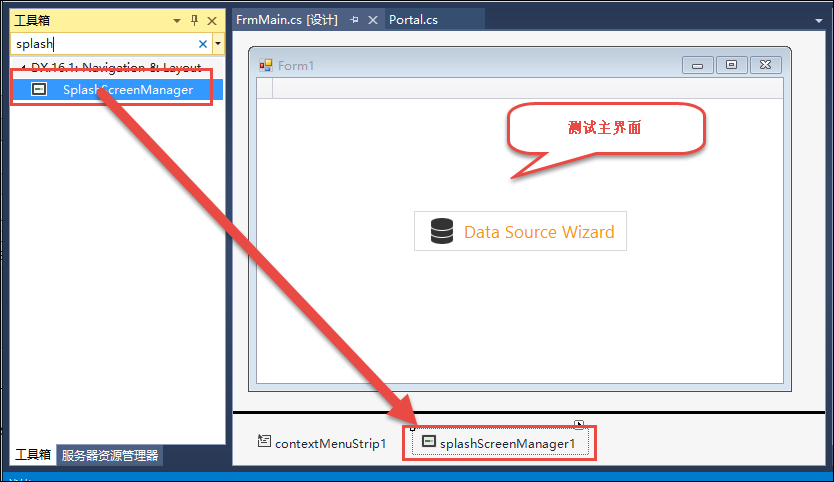Click the Data Source Wizard button

pos(520,231)
